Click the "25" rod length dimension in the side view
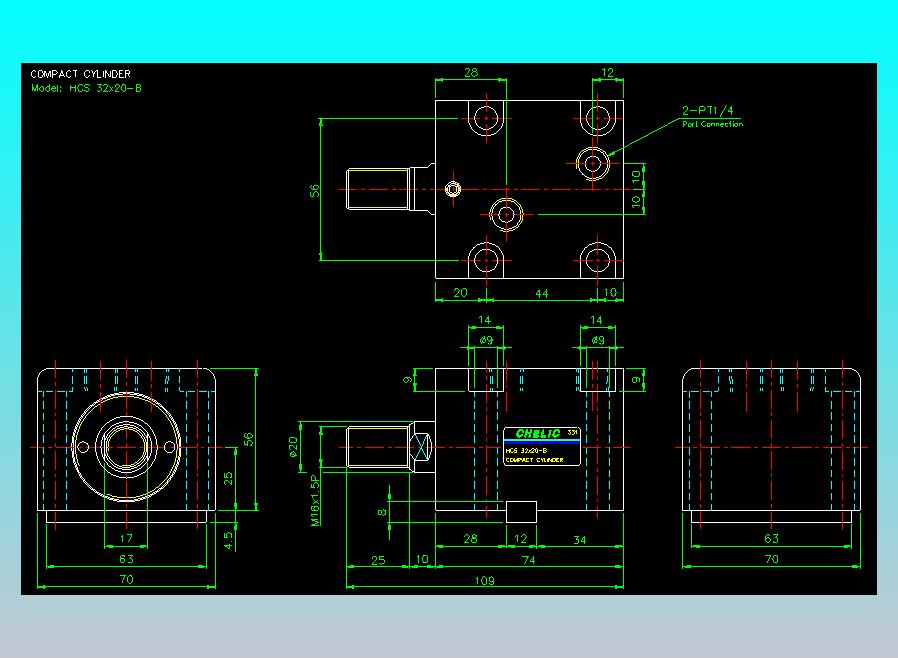The image size is (898, 658). (x=378, y=560)
